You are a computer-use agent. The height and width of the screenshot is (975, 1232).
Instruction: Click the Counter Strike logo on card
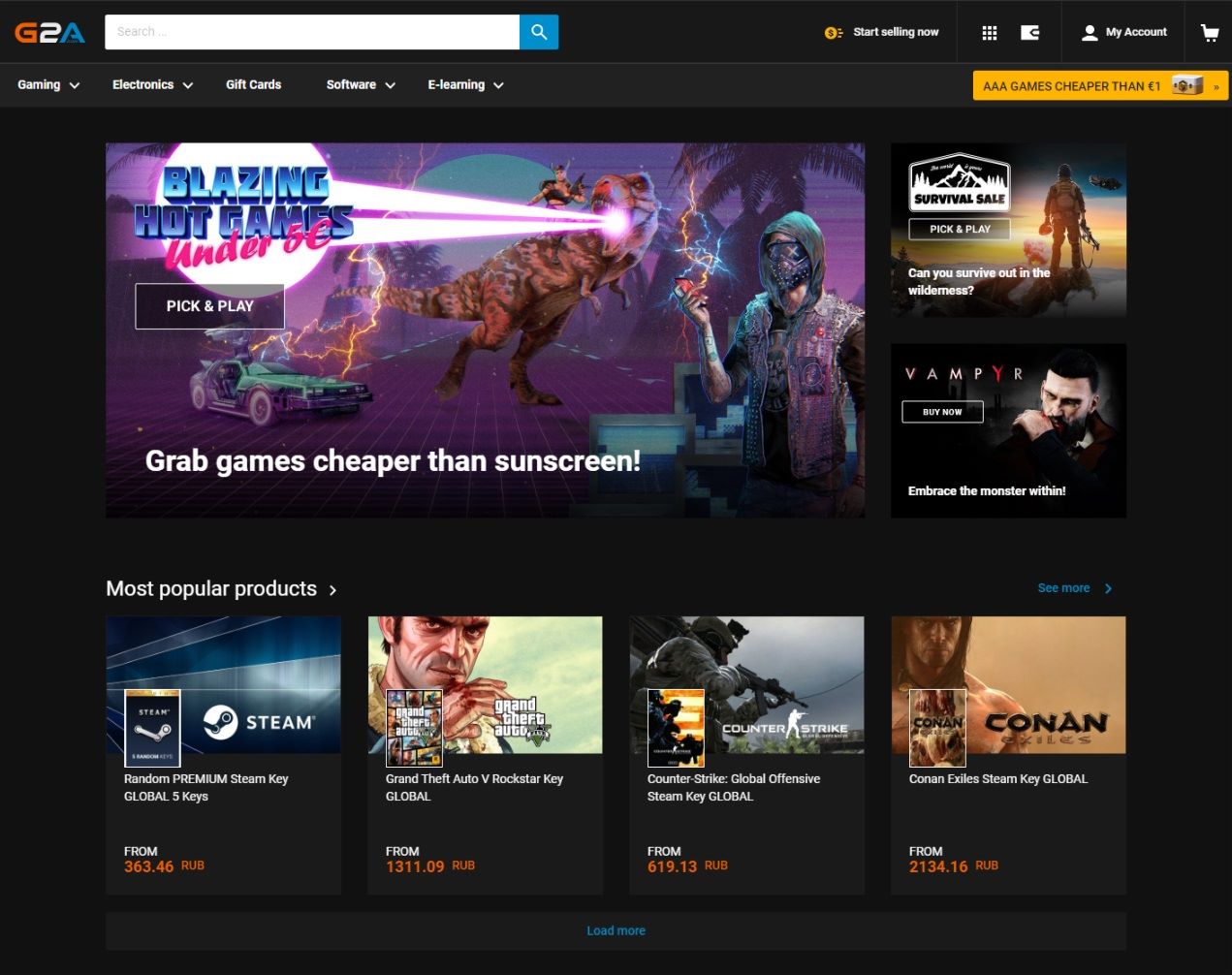point(785,727)
